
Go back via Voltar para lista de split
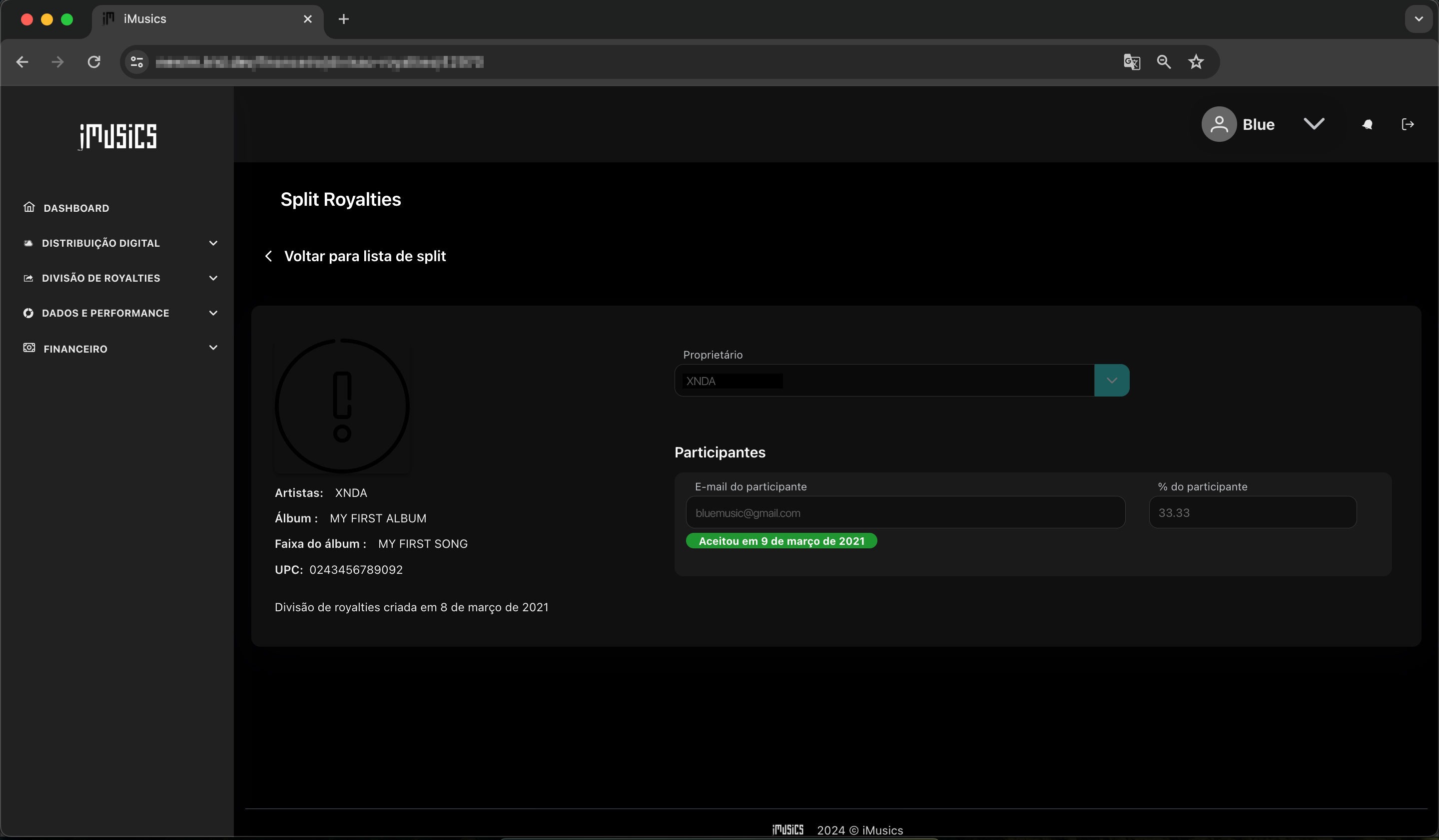364,256
